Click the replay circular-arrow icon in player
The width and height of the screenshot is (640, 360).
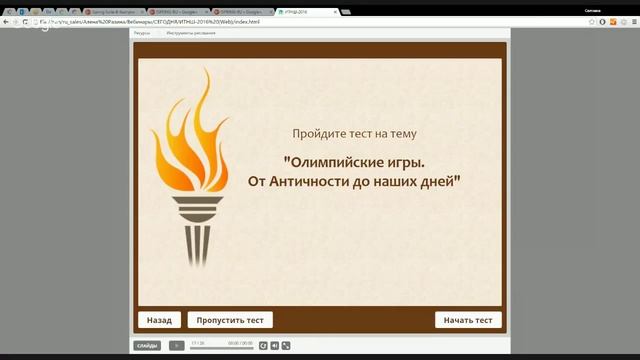[x=263, y=346]
